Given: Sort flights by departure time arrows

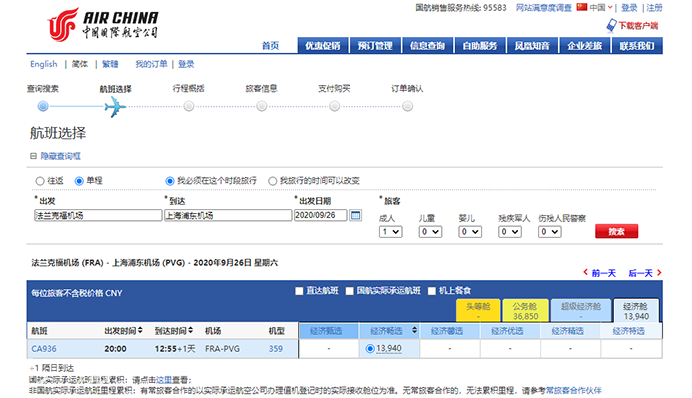Looking at the screenshot, I should [140, 330].
